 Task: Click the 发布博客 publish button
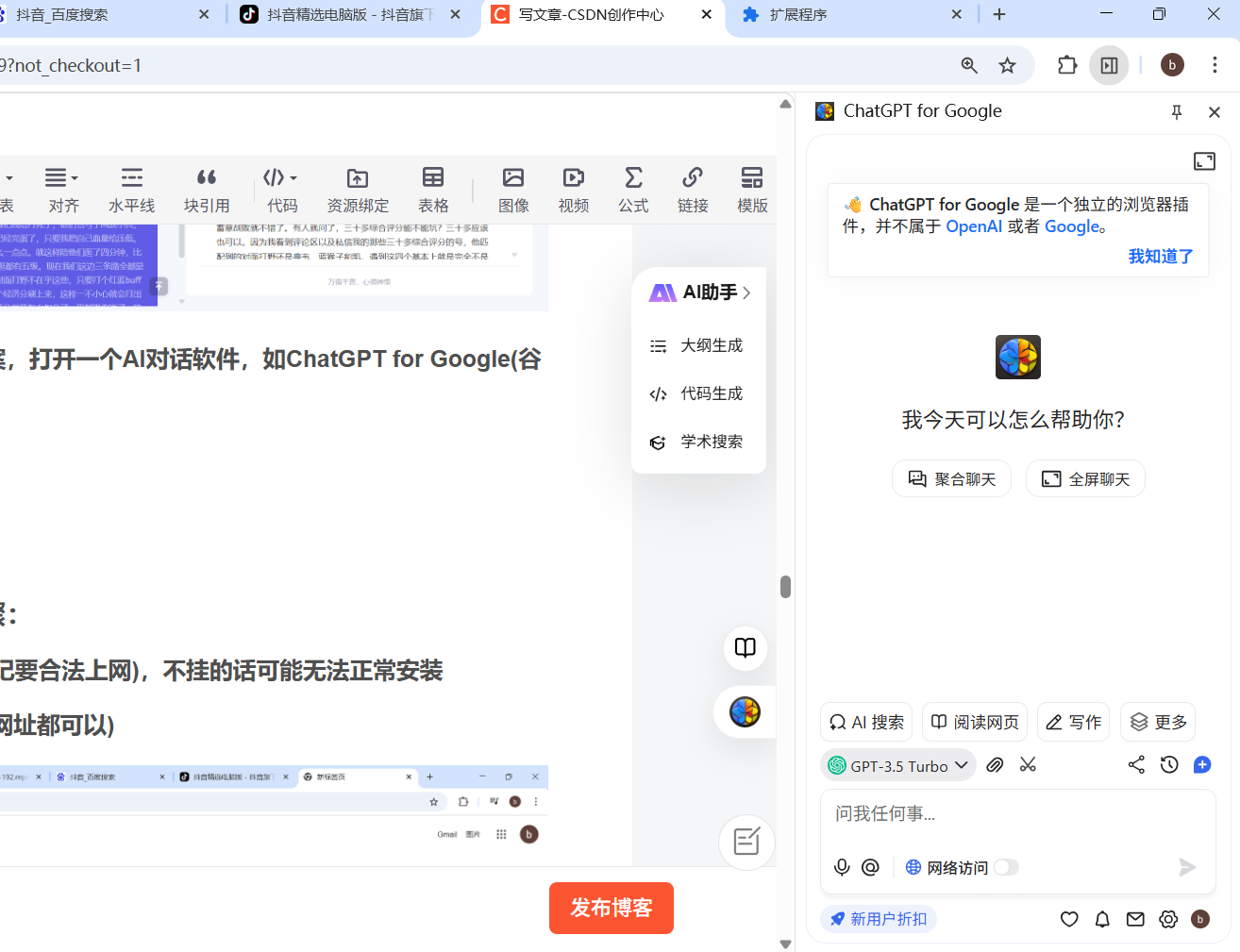click(x=612, y=908)
